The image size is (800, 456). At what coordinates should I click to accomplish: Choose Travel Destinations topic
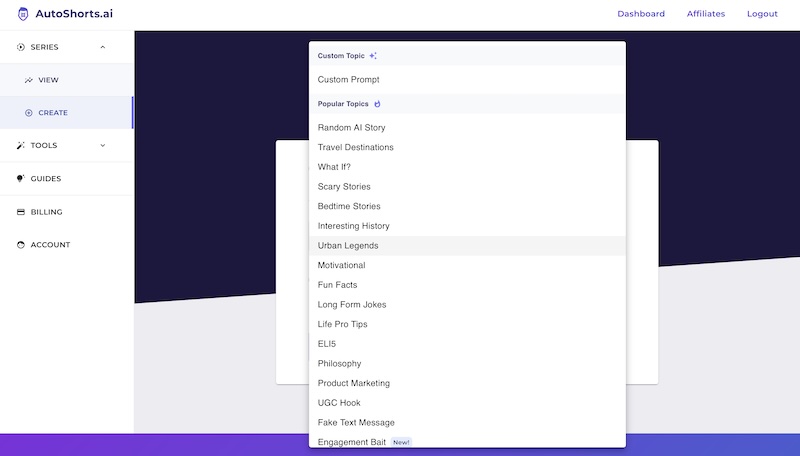(467, 147)
